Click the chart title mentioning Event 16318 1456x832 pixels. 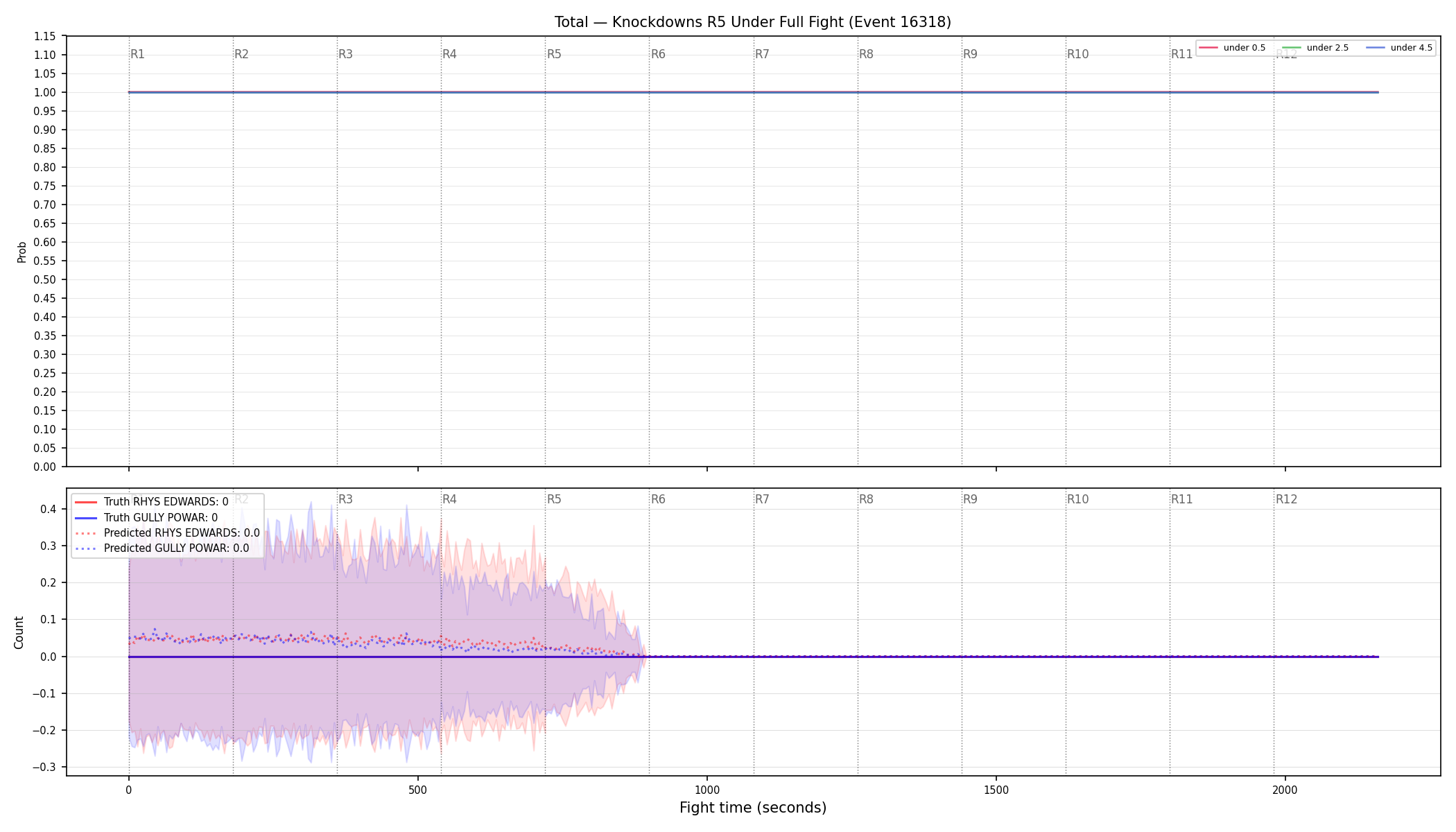(753, 22)
